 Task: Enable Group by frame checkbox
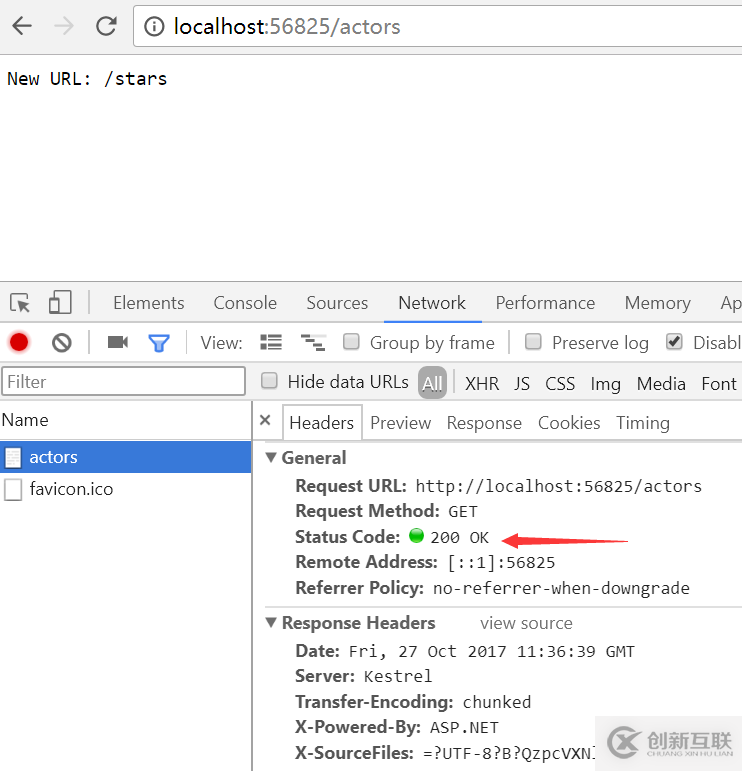pyautogui.click(x=351, y=341)
